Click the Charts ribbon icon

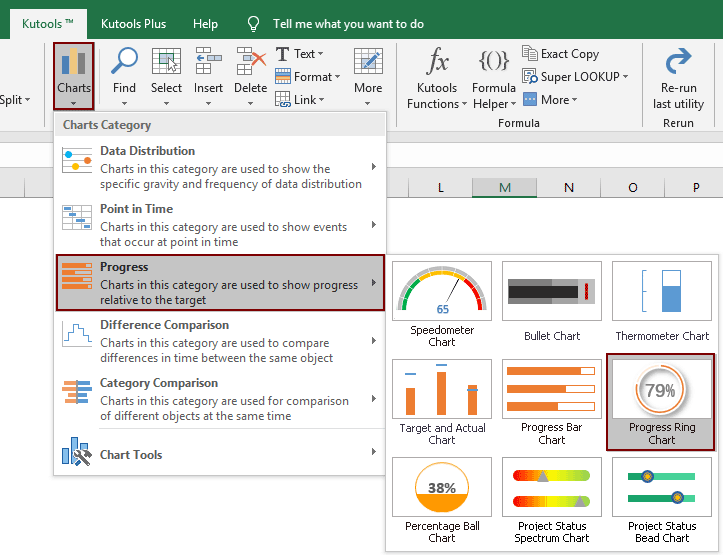pos(73,73)
